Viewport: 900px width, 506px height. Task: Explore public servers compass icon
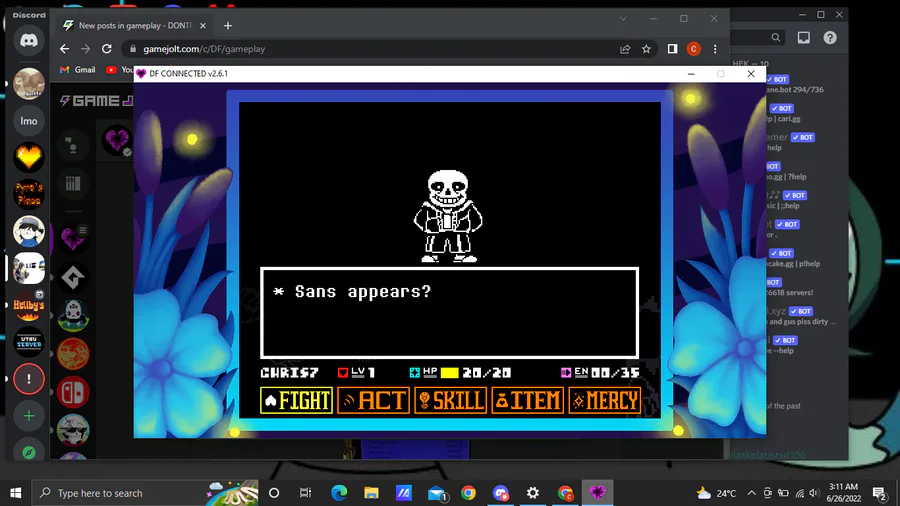point(29,452)
